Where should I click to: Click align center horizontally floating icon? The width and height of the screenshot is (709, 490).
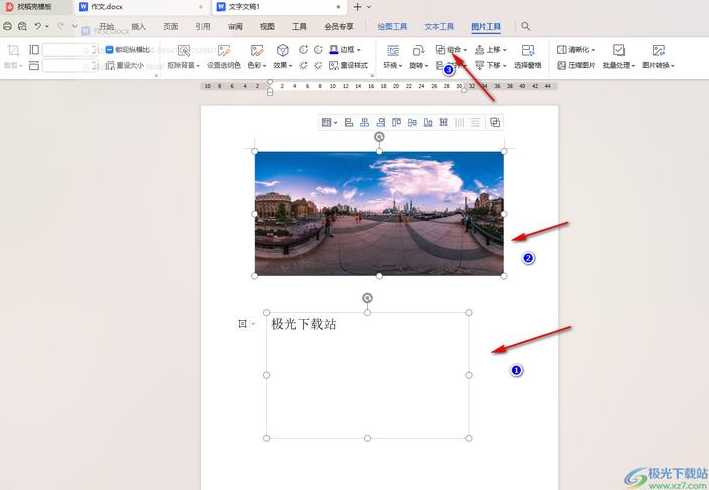pos(364,122)
